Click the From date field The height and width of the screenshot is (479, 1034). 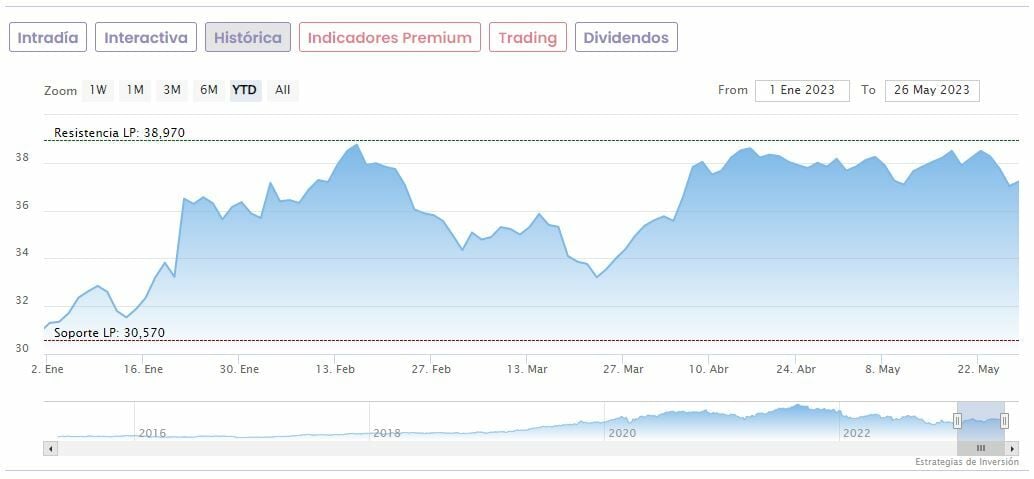click(x=802, y=90)
